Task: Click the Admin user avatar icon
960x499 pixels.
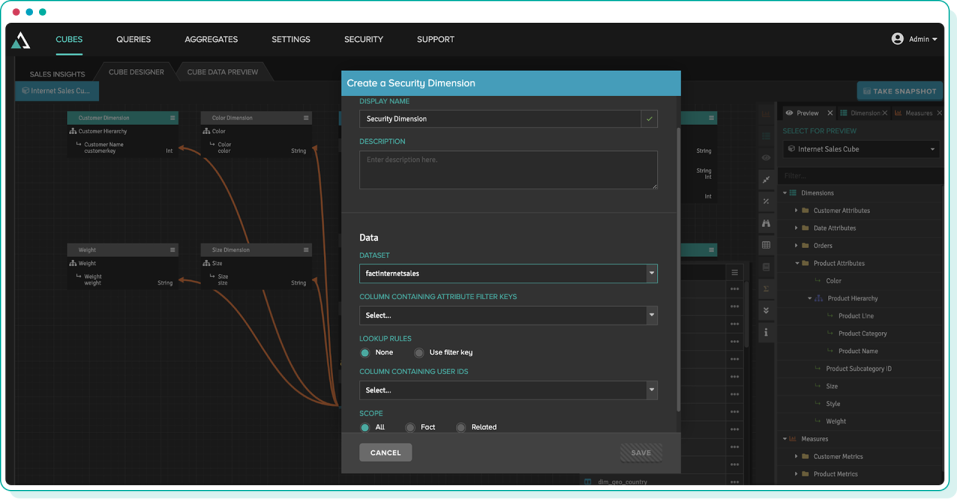Action: pyautogui.click(x=897, y=39)
